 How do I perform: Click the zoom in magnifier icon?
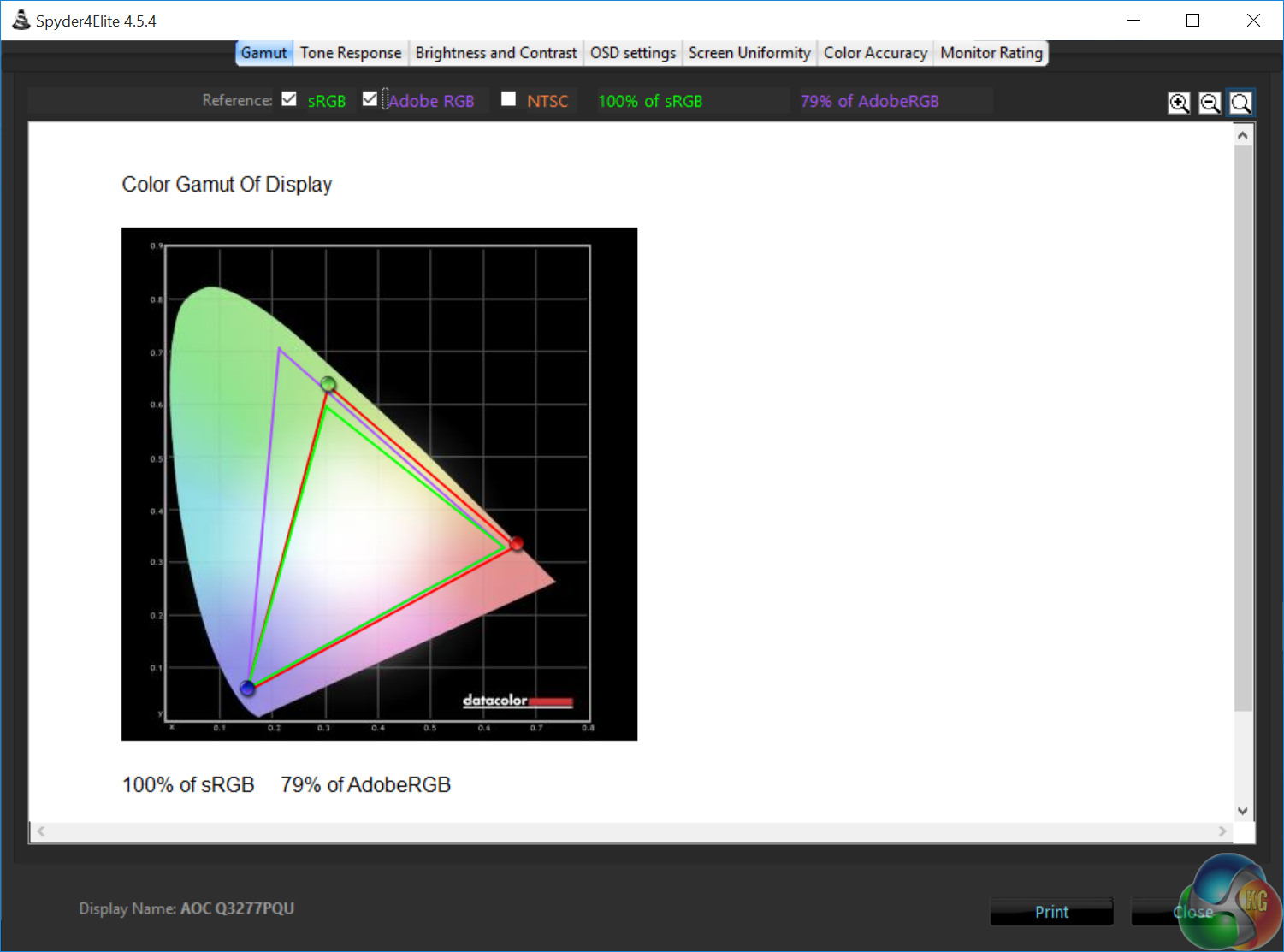click(x=1179, y=103)
